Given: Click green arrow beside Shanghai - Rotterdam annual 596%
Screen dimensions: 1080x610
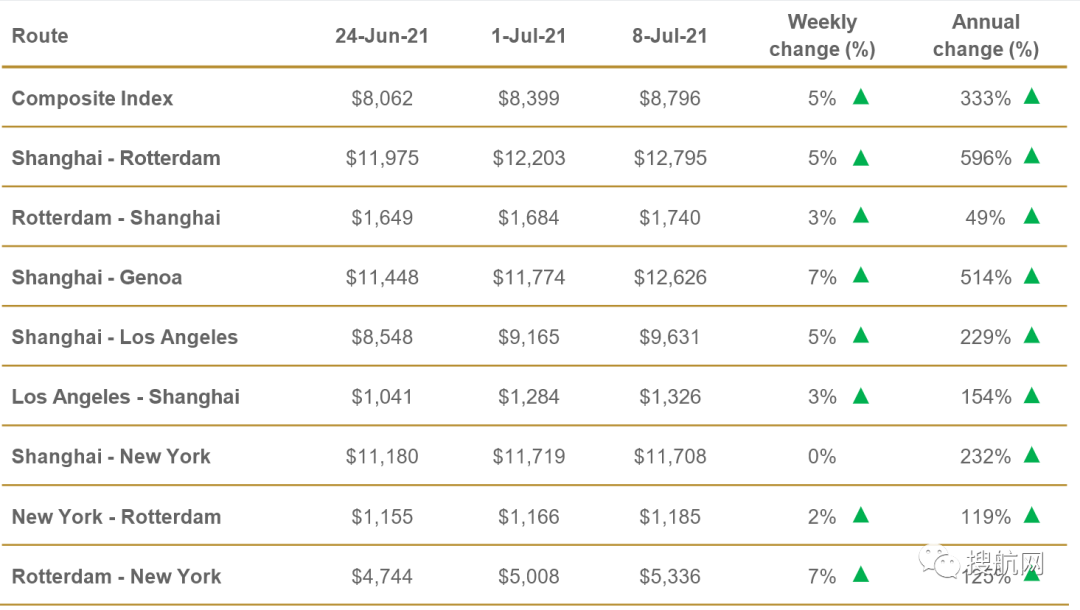Looking at the screenshot, I should pyautogui.click(x=1032, y=156).
